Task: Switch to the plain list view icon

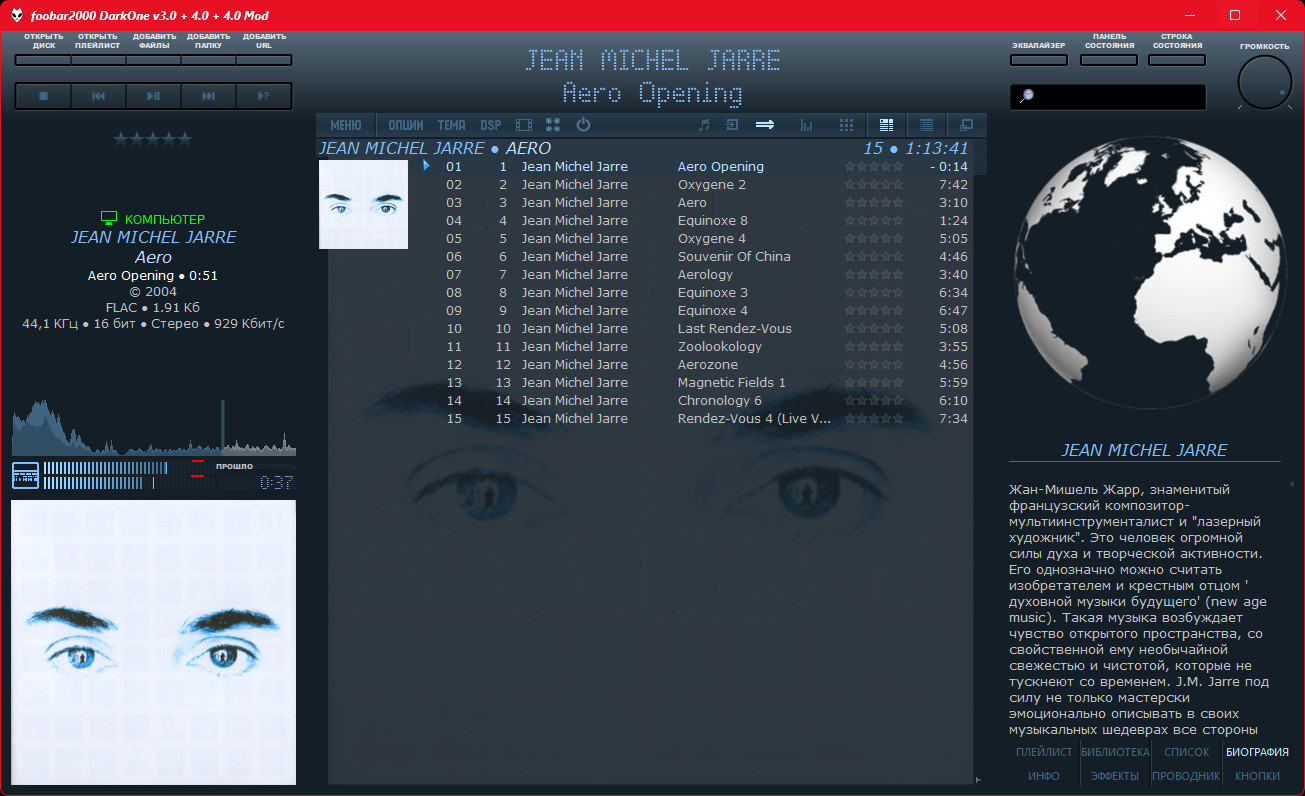Action: click(x=926, y=125)
